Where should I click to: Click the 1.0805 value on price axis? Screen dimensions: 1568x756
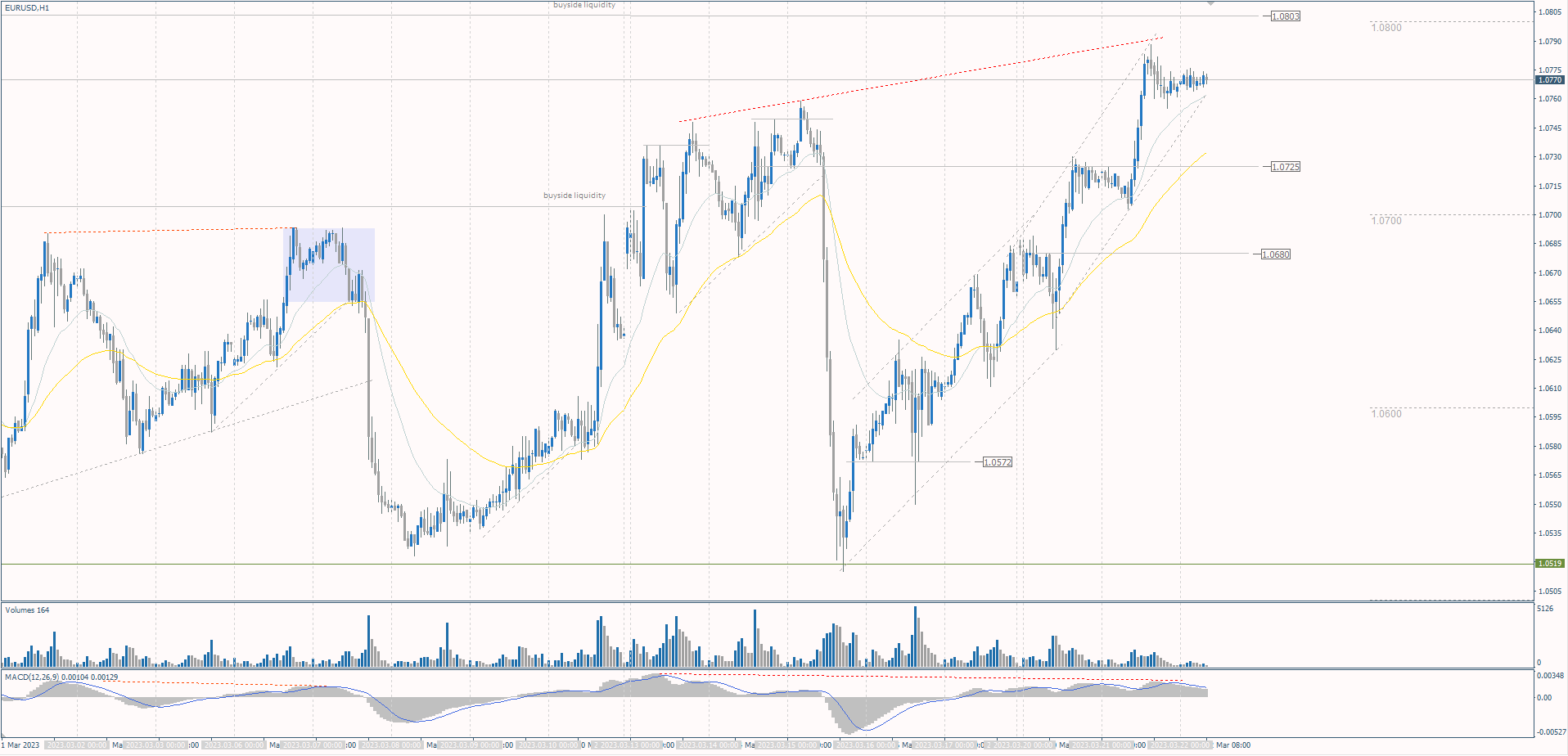[x=1550, y=12]
